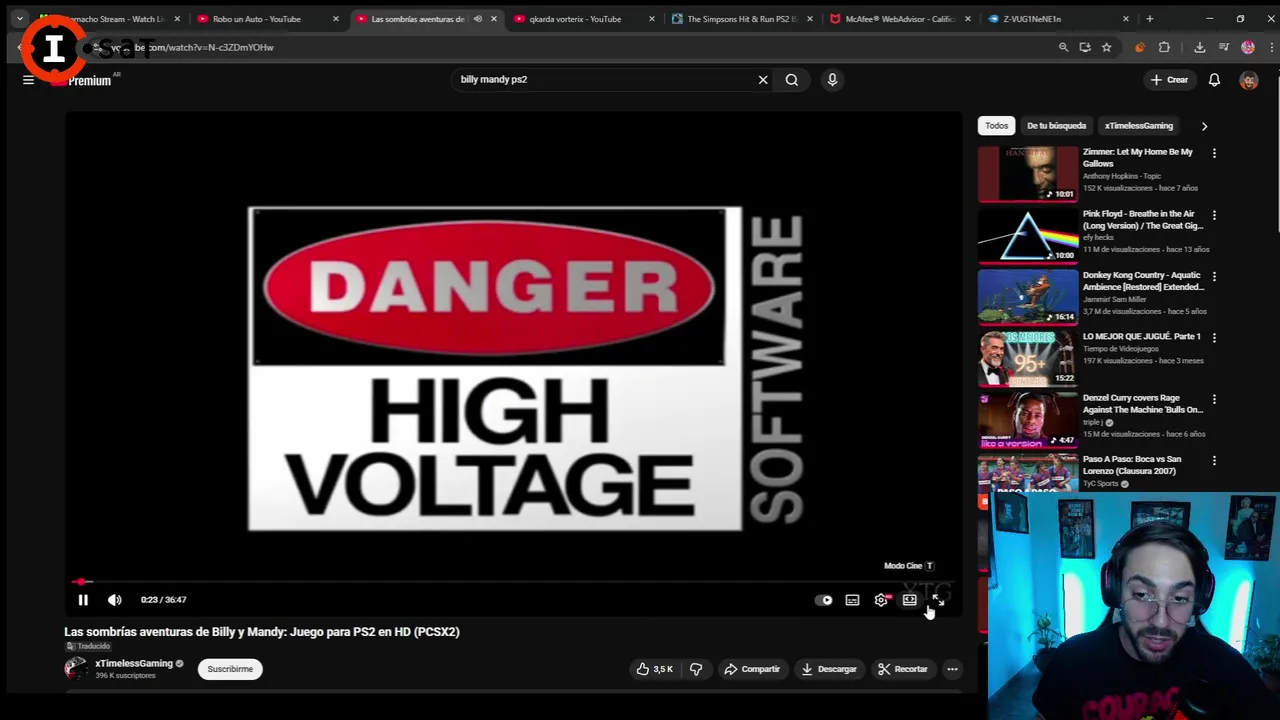This screenshot has height=720, width=1280.
Task: Switch to cinema mode (Modo Cine) icon
Action: (910, 600)
